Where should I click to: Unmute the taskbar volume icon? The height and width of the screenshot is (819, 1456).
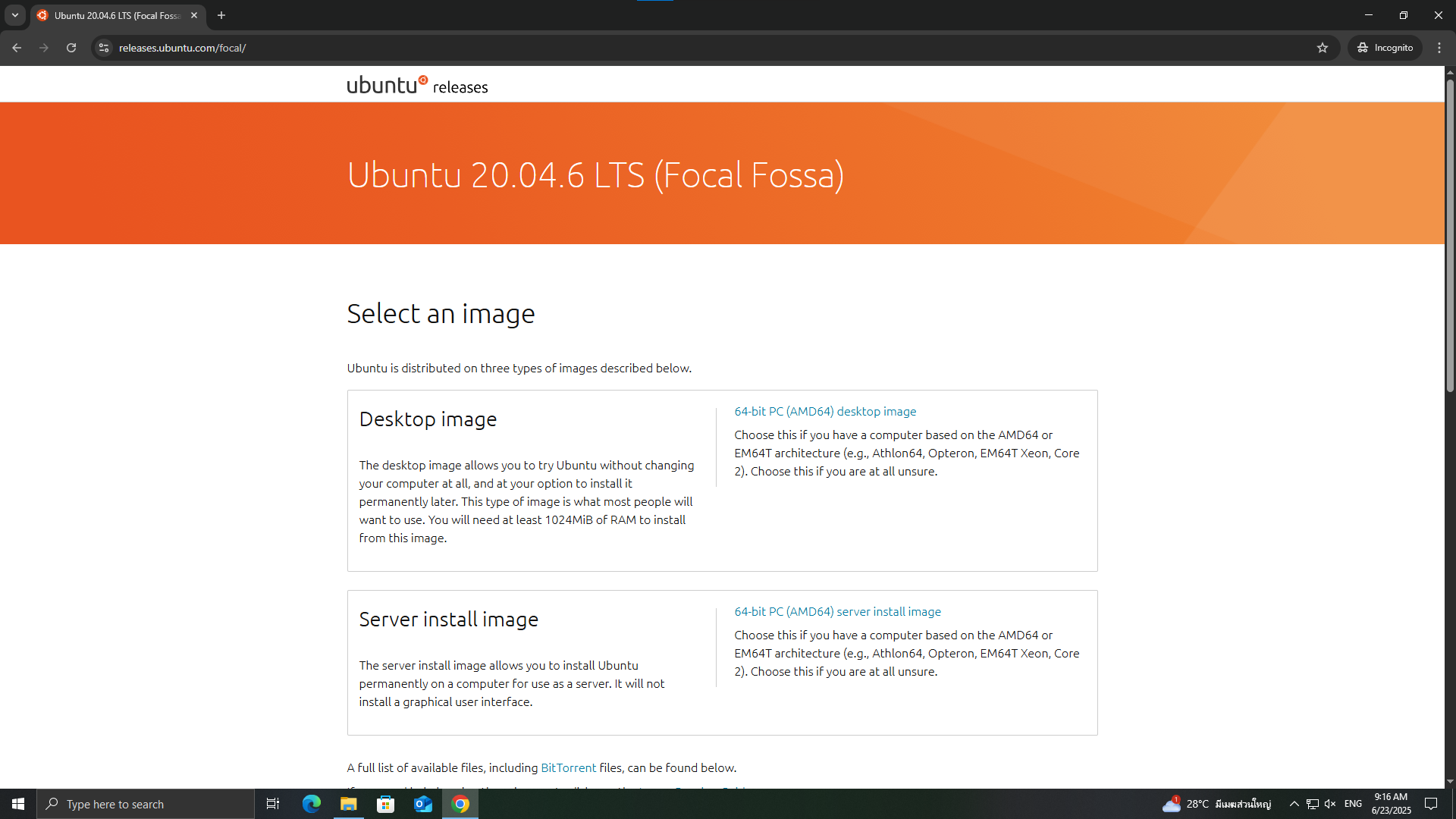[1330, 804]
